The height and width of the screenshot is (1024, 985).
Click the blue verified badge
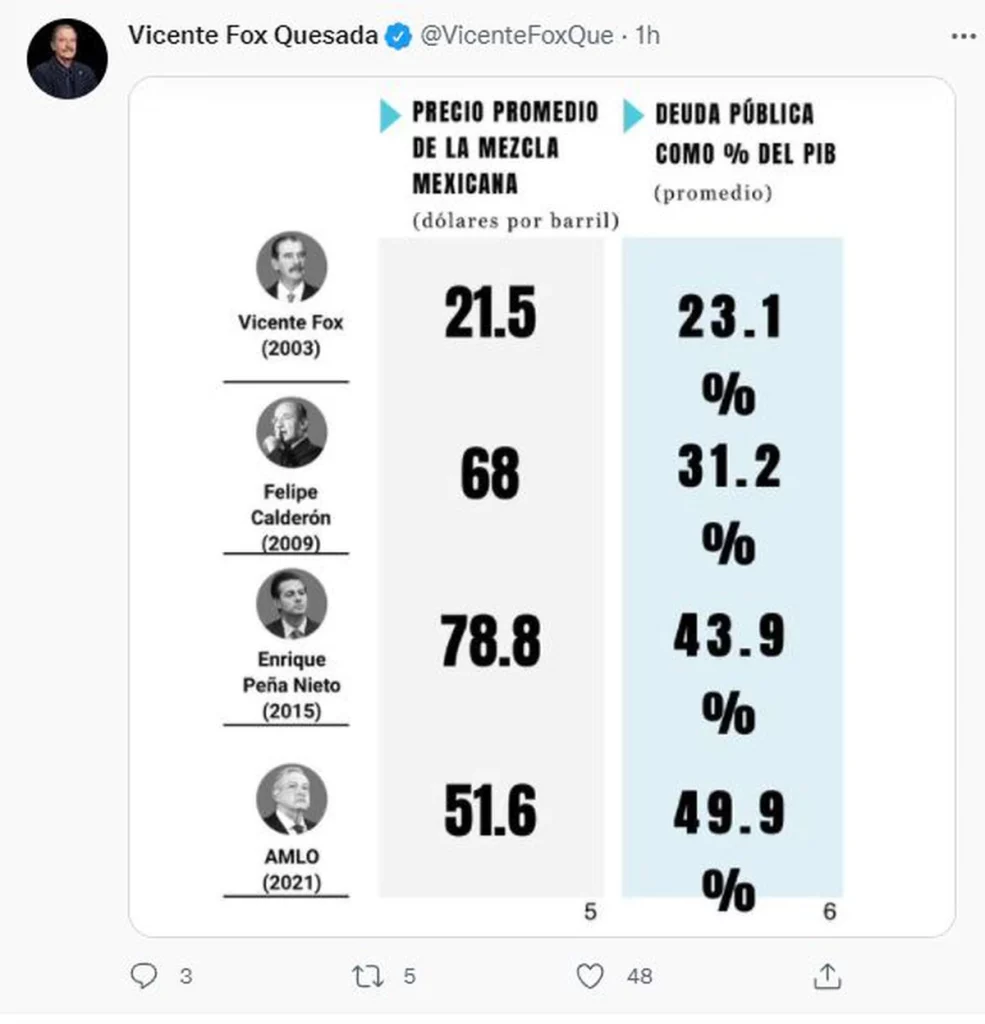point(398,36)
